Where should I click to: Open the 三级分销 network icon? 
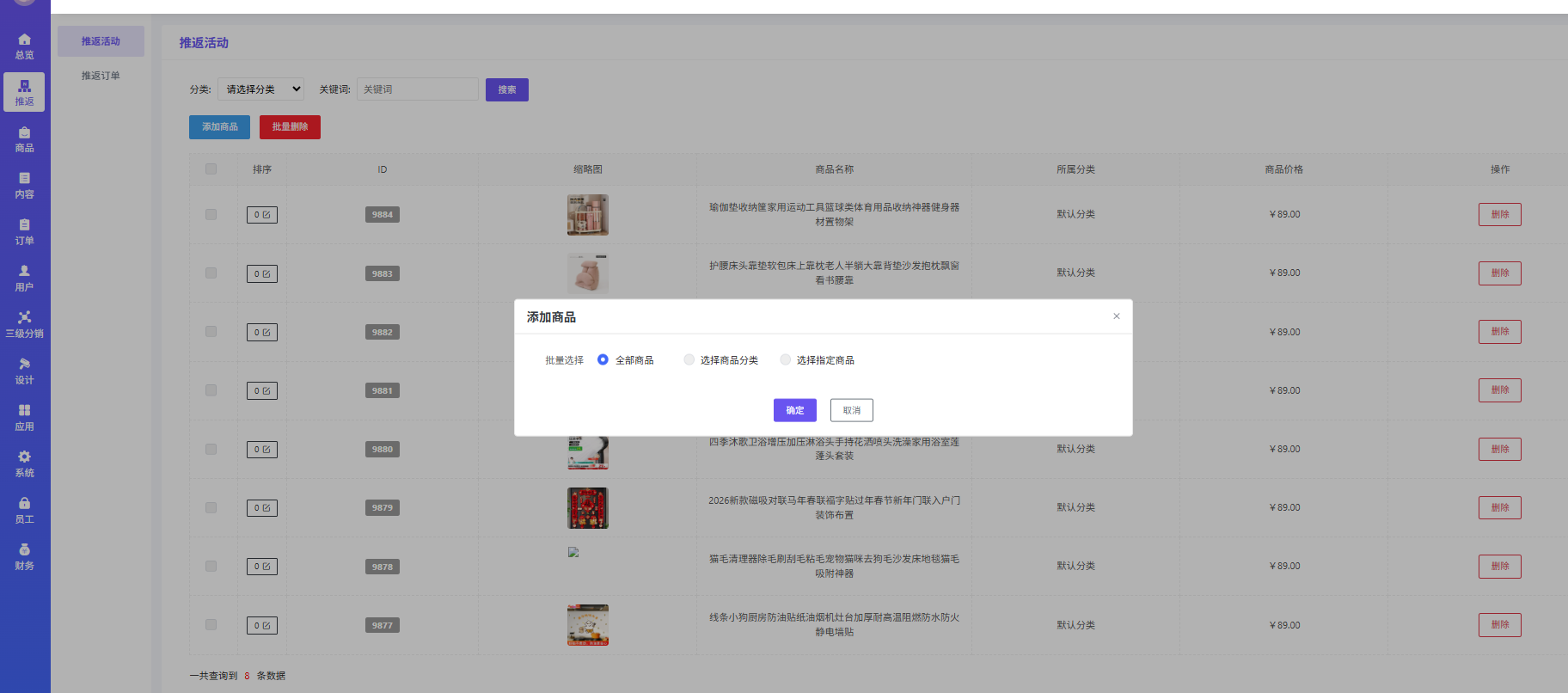(x=24, y=318)
